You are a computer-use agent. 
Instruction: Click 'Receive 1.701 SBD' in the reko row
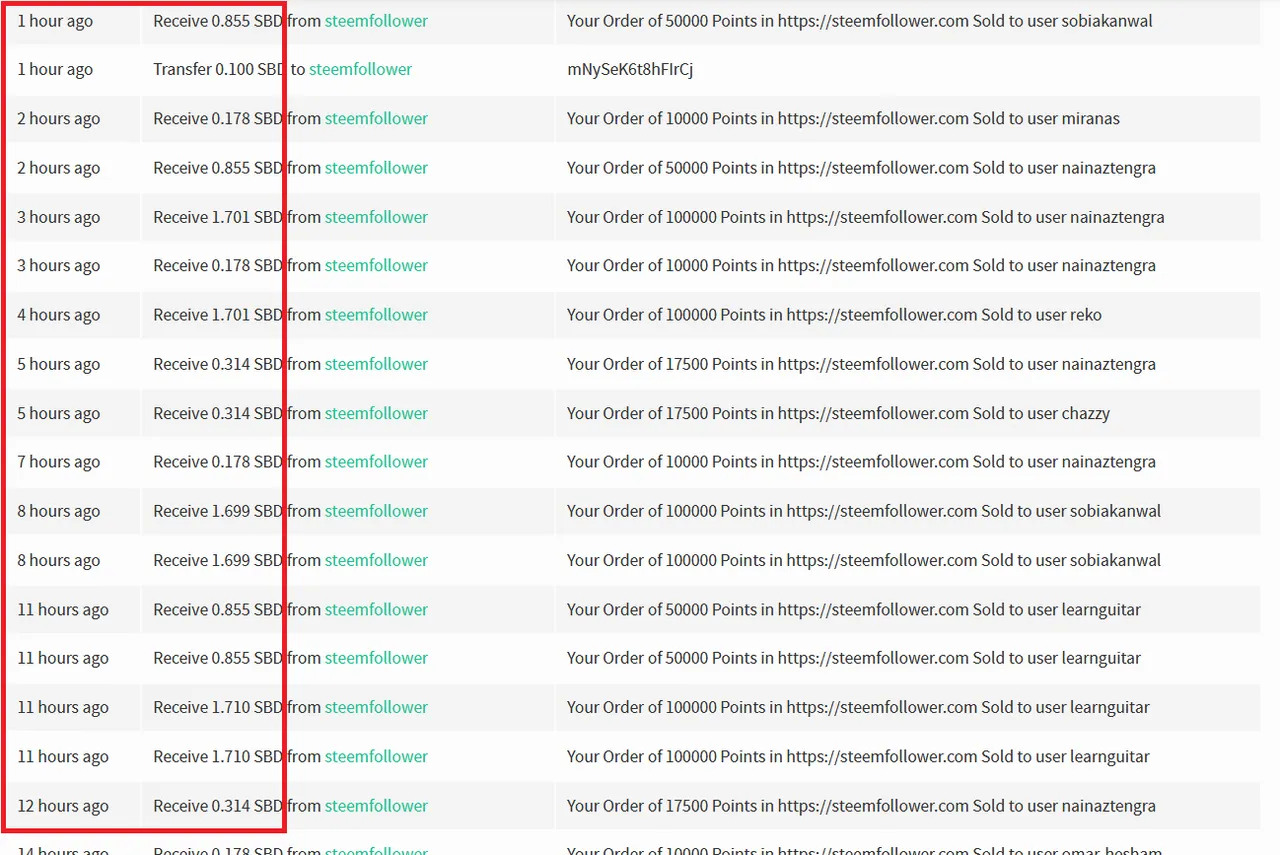pyautogui.click(x=218, y=314)
